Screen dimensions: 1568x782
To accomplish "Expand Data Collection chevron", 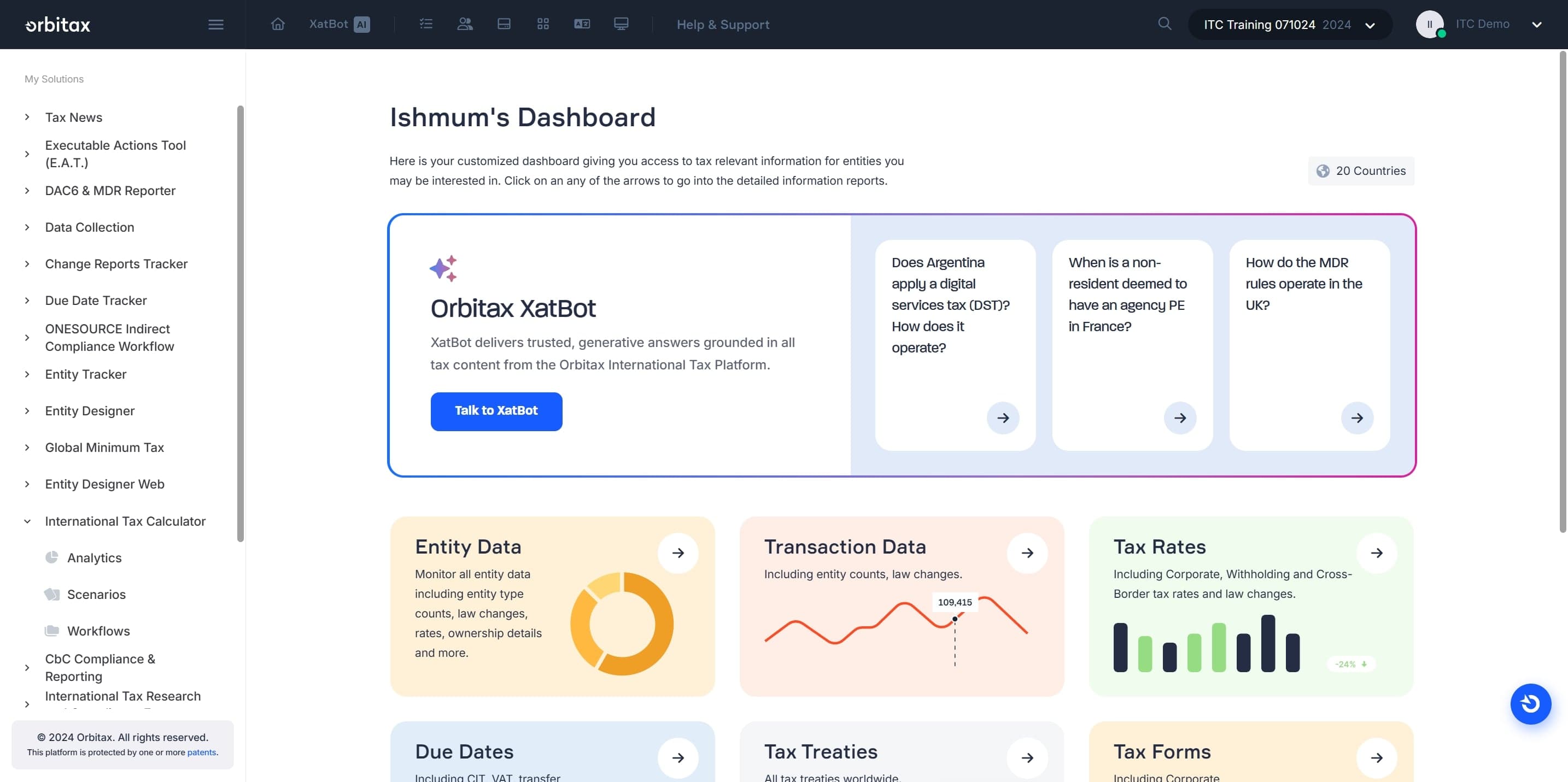I will [27, 227].
